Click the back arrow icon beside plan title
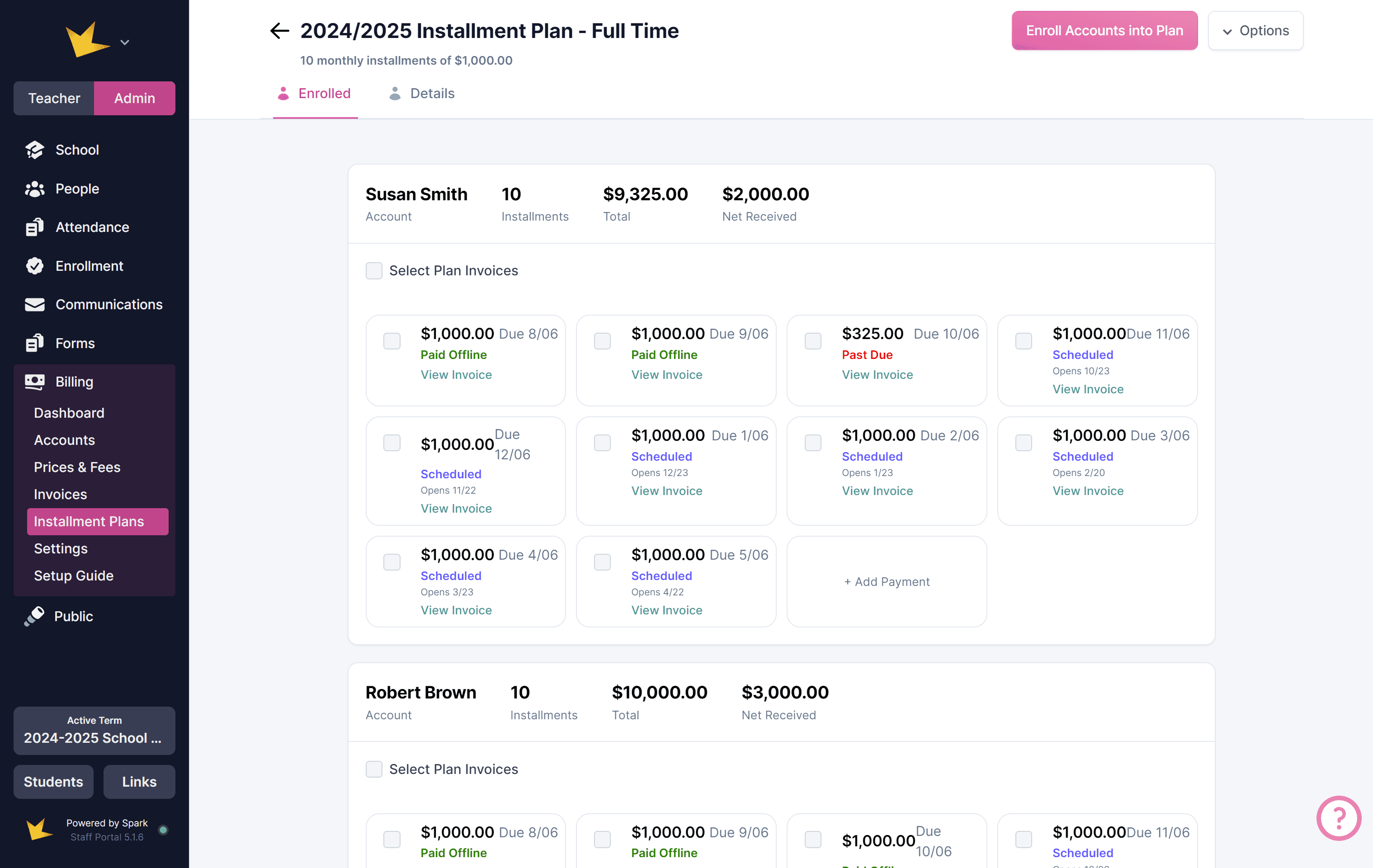 tap(279, 31)
